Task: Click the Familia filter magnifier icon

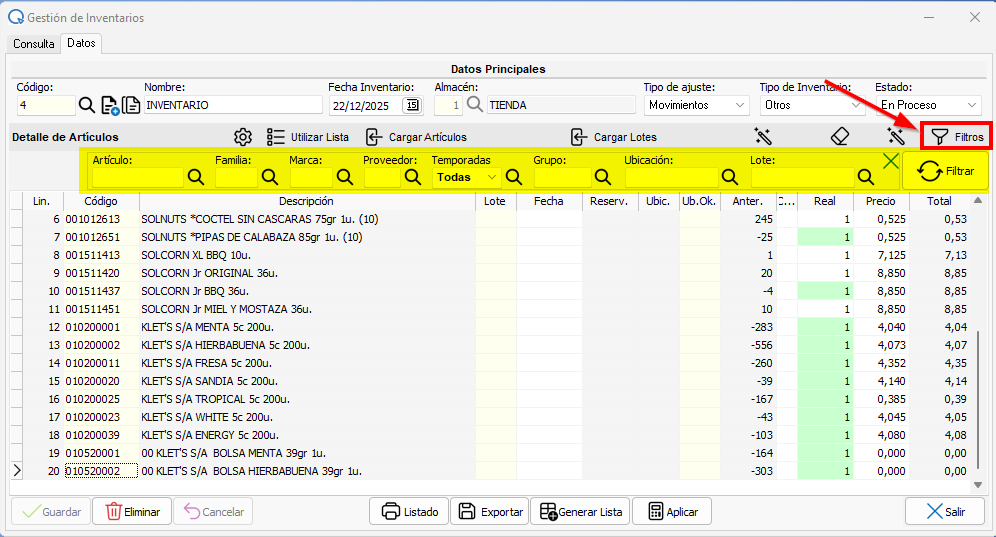Action: (x=270, y=177)
